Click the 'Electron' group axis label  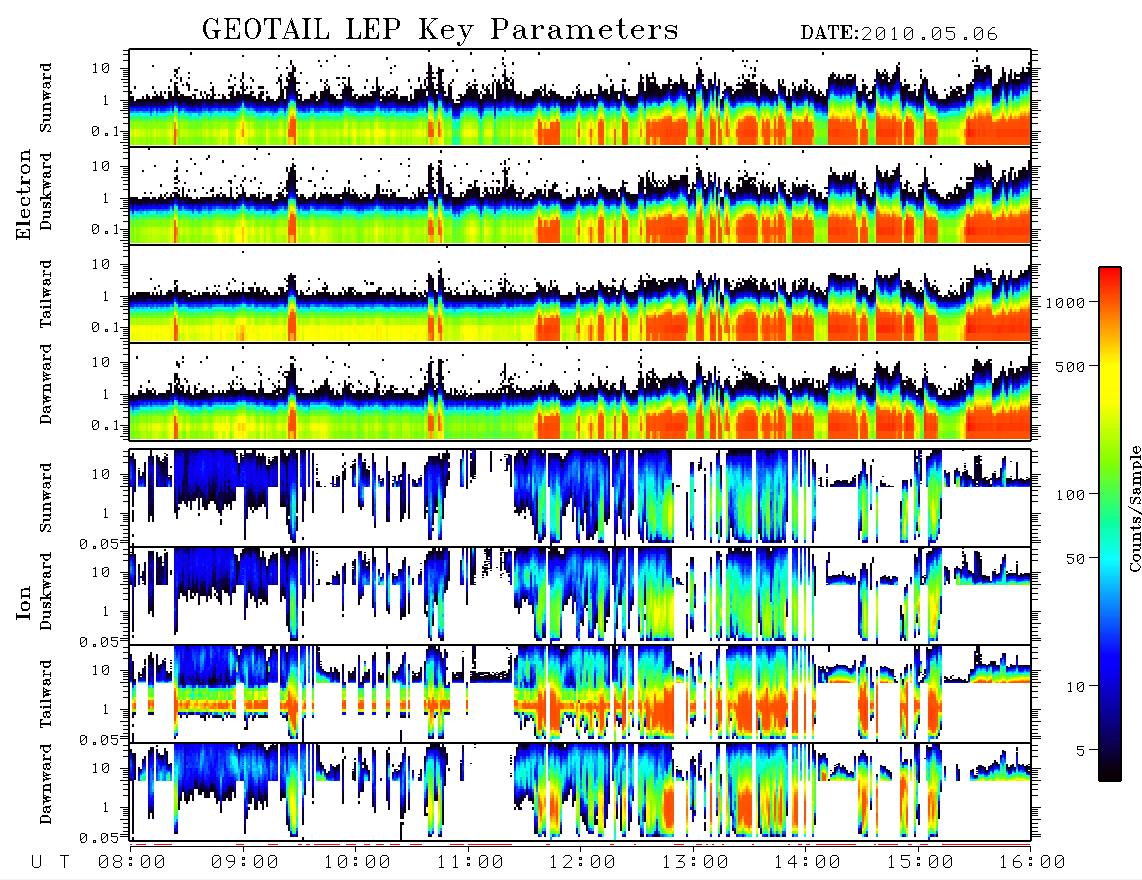(24, 194)
